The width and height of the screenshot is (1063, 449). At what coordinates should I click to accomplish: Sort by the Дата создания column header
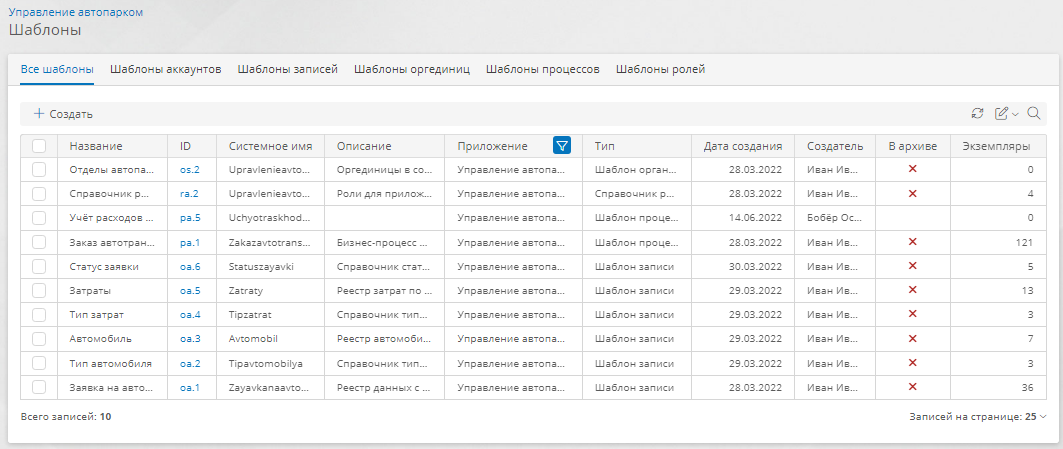pyautogui.click(x=742, y=146)
